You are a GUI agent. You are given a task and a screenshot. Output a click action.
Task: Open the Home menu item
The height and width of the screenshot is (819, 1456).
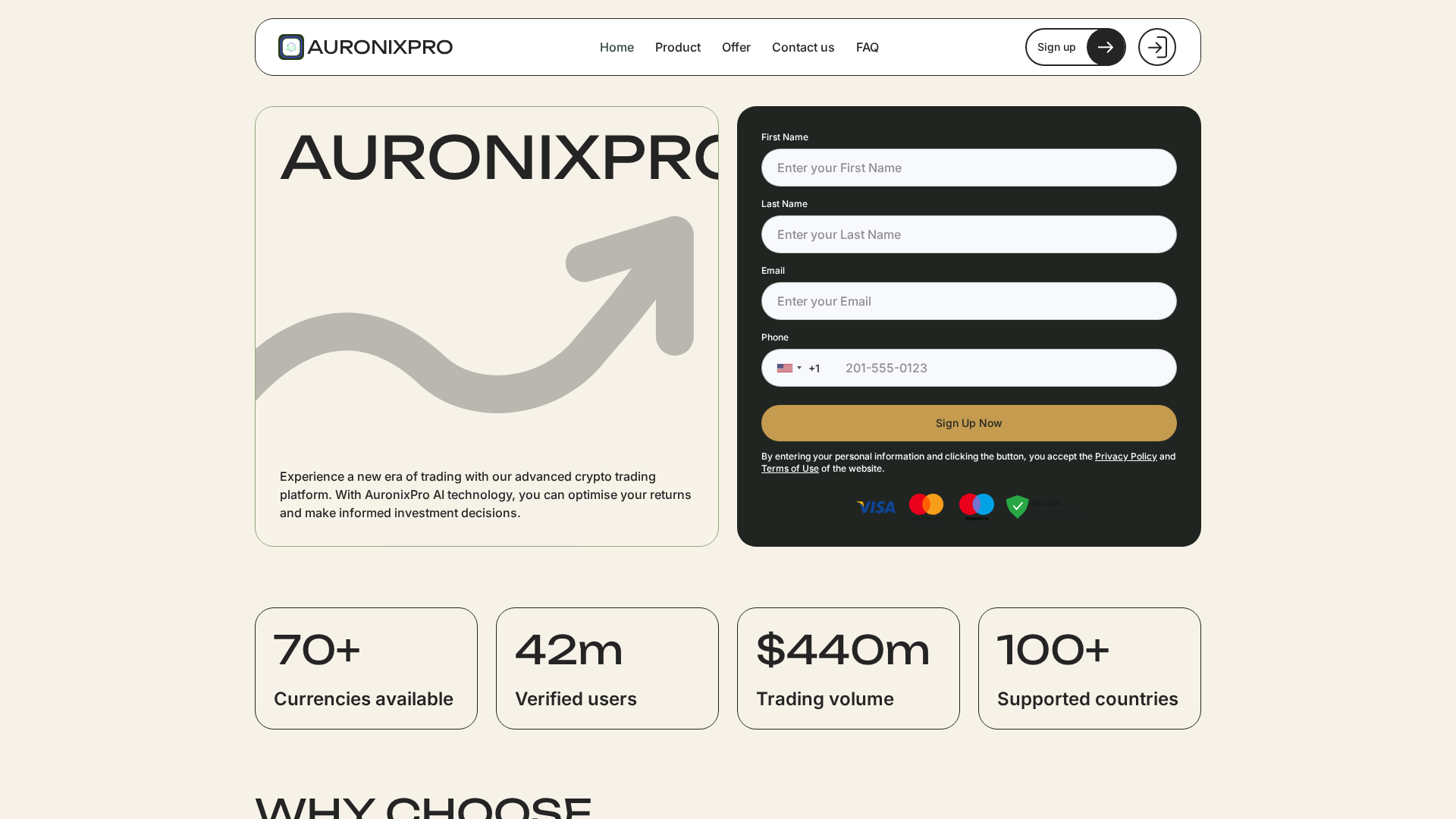617,47
